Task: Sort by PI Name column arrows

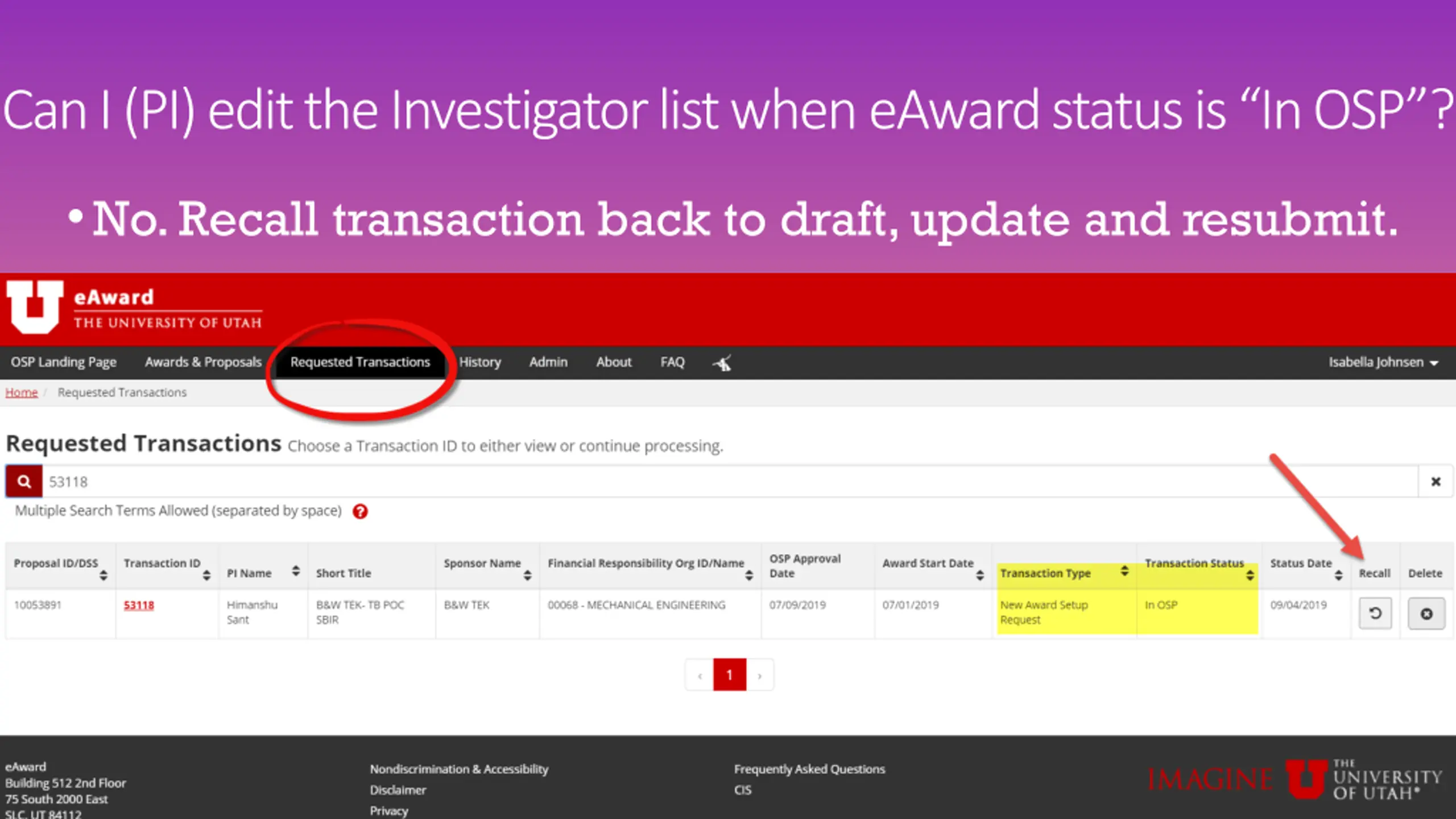Action: tap(296, 570)
